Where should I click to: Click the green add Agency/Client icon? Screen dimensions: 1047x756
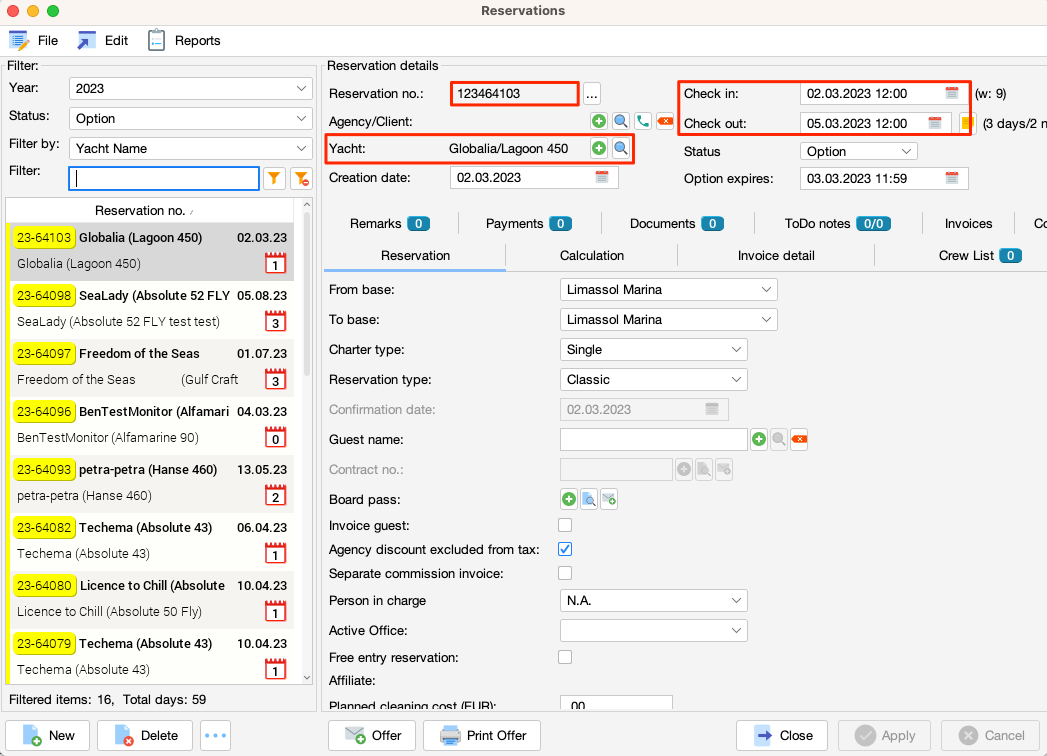click(x=599, y=121)
